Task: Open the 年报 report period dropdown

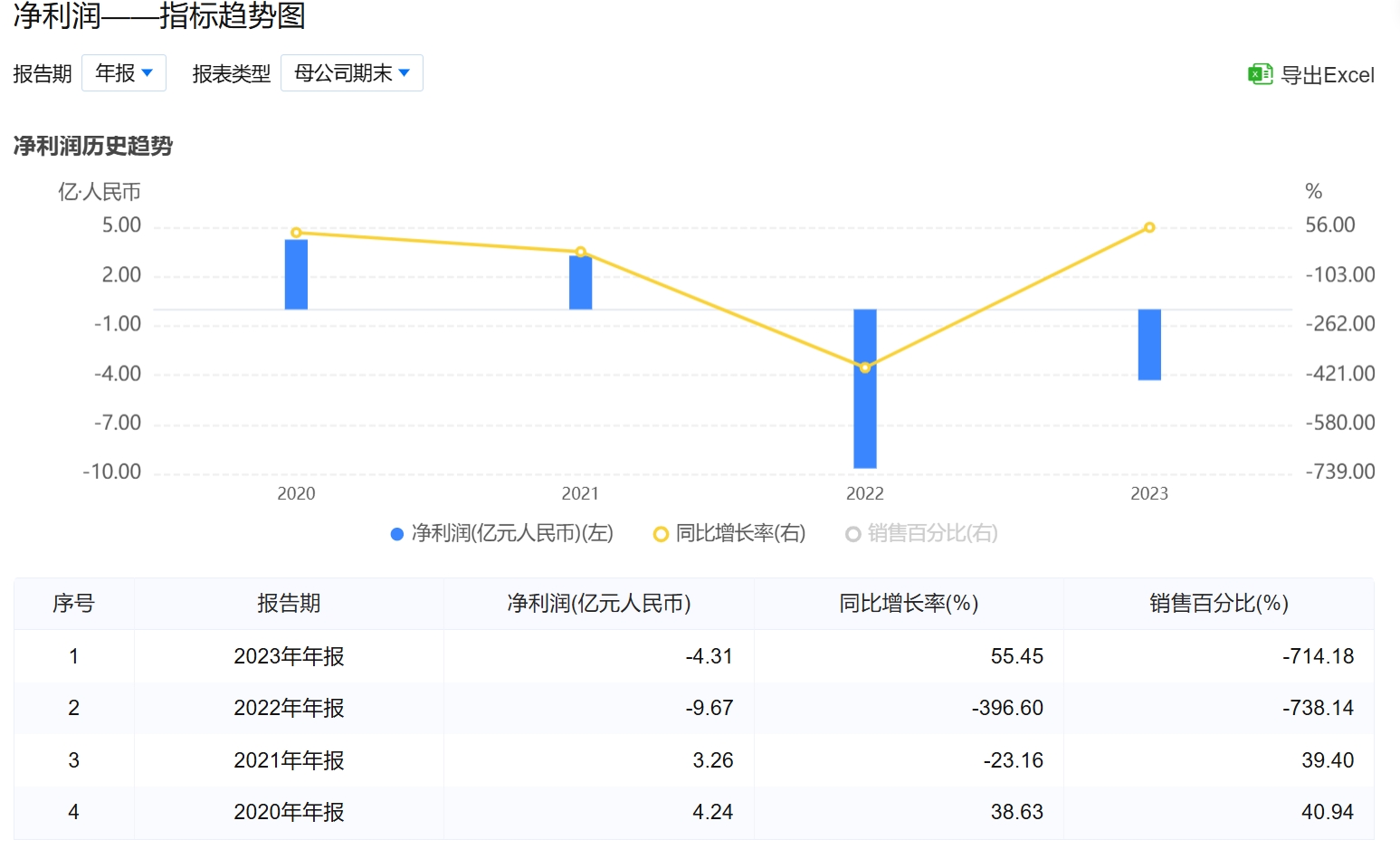Action: (123, 73)
